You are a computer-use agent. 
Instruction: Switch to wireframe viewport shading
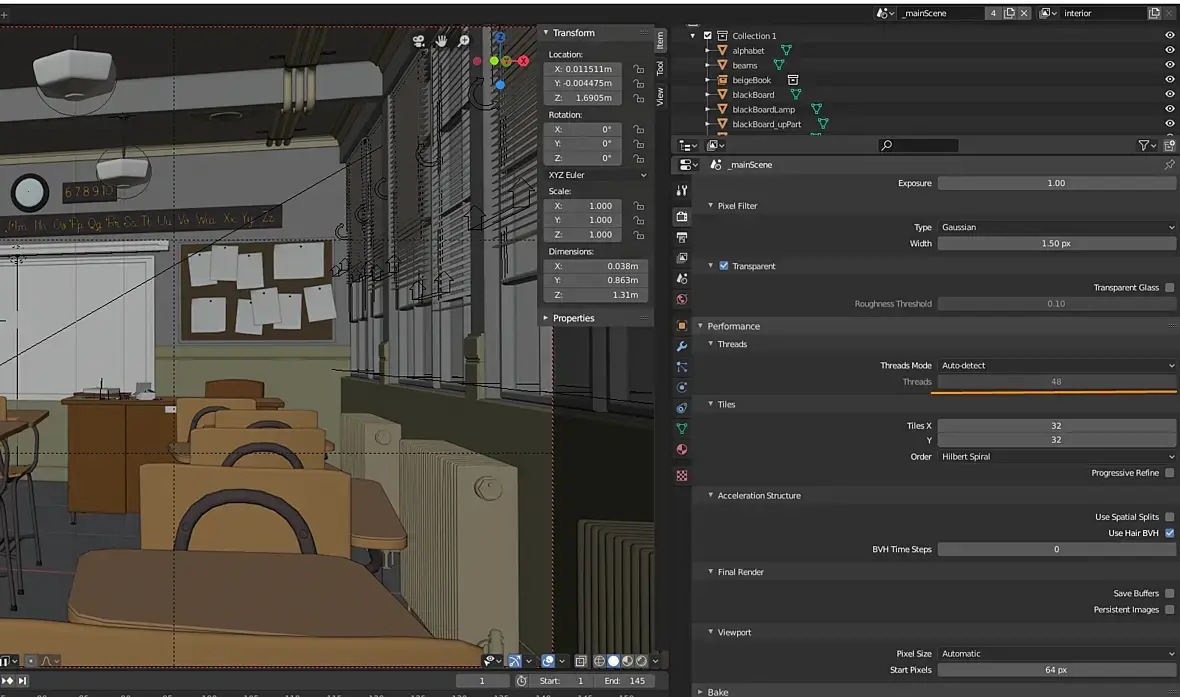[x=599, y=661]
